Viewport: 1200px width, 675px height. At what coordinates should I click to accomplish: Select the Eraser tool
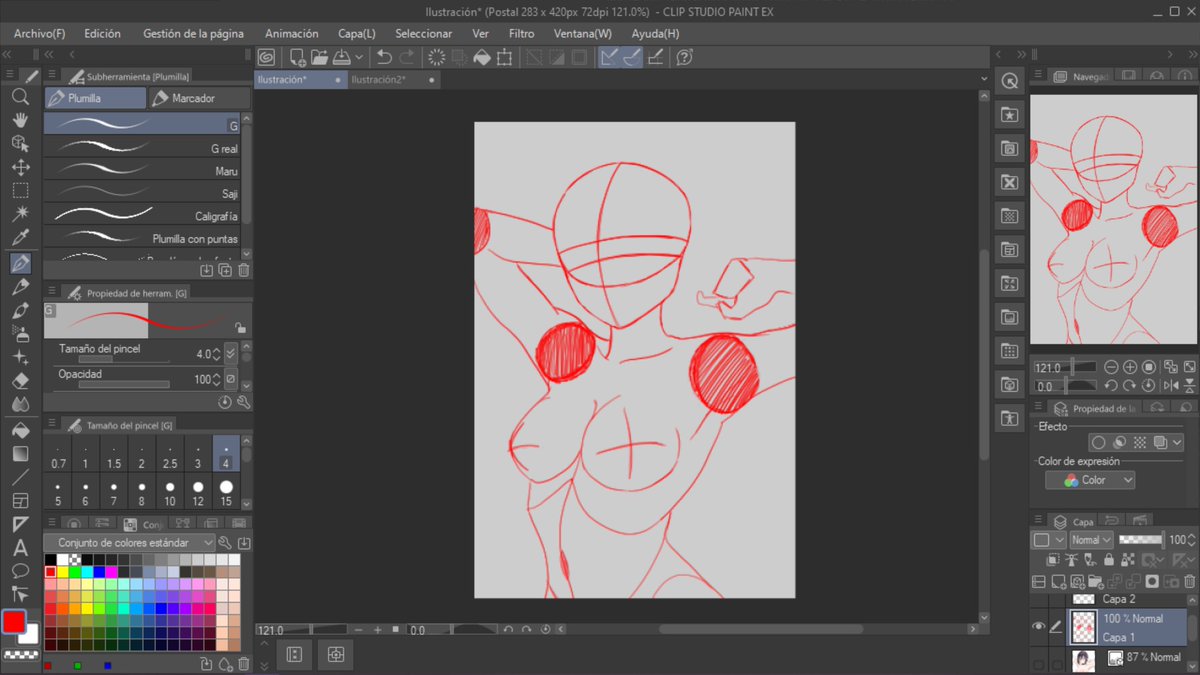[x=20, y=381]
